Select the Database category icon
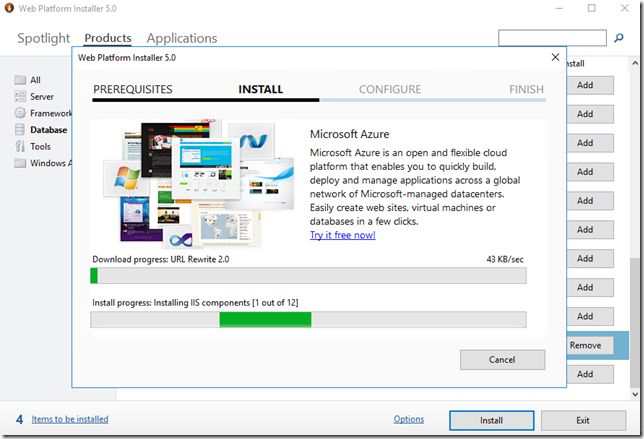Viewport: 644px width, 439px height. tap(20, 130)
